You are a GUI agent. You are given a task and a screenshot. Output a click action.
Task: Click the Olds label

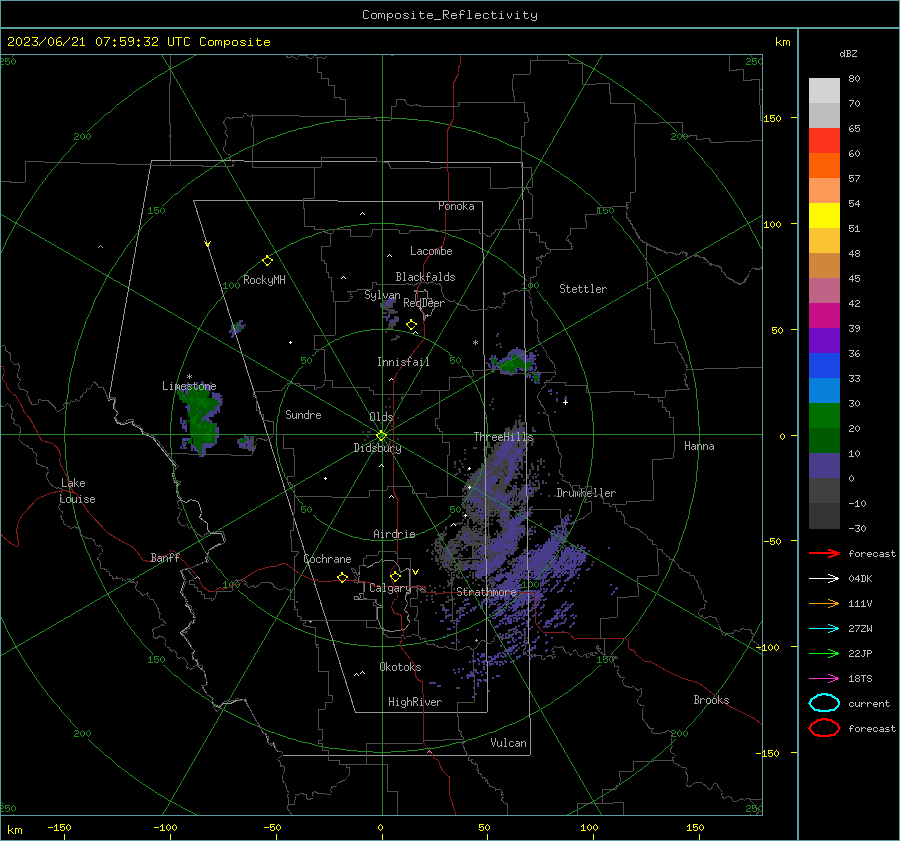pyautogui.click(x=381, y=417)
